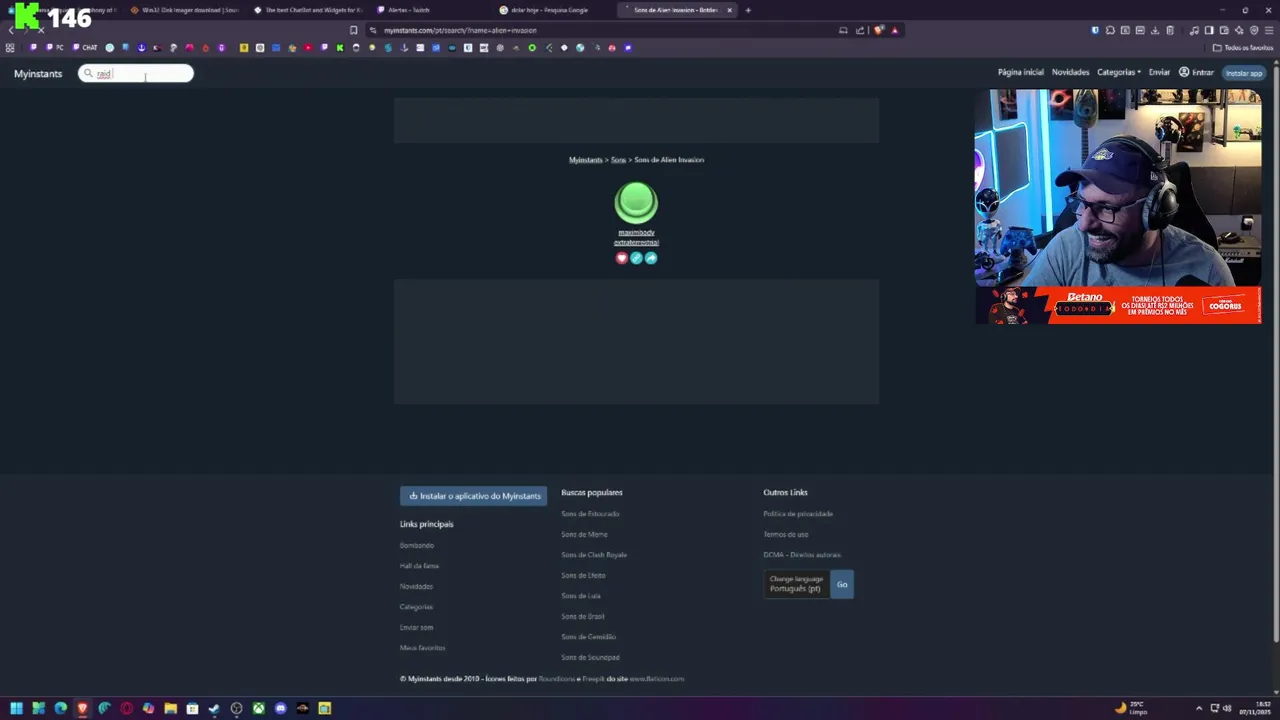The width and height of the screenshot is (1280, 720).
Task: Open the apps grid icon in bookmarks bar
Action: coord(10,48)
